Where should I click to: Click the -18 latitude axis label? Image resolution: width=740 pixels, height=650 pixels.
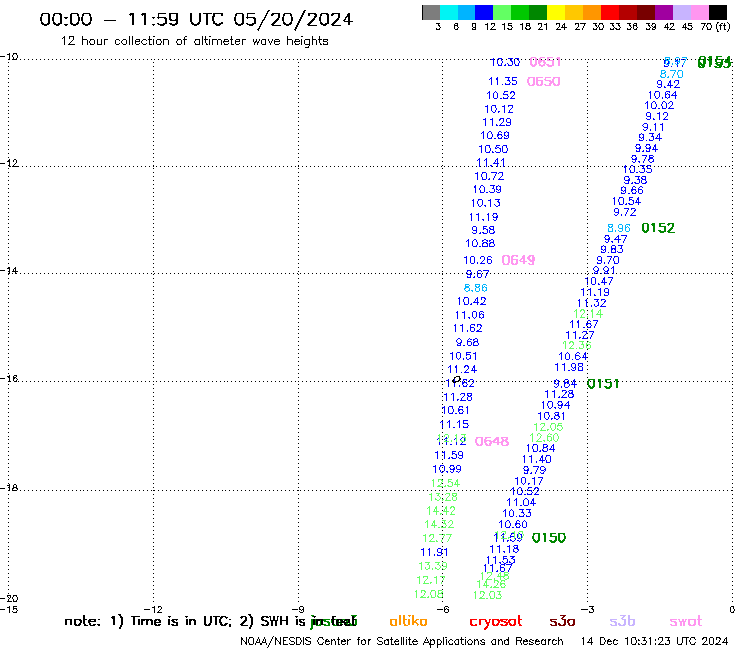pos(9,488)
